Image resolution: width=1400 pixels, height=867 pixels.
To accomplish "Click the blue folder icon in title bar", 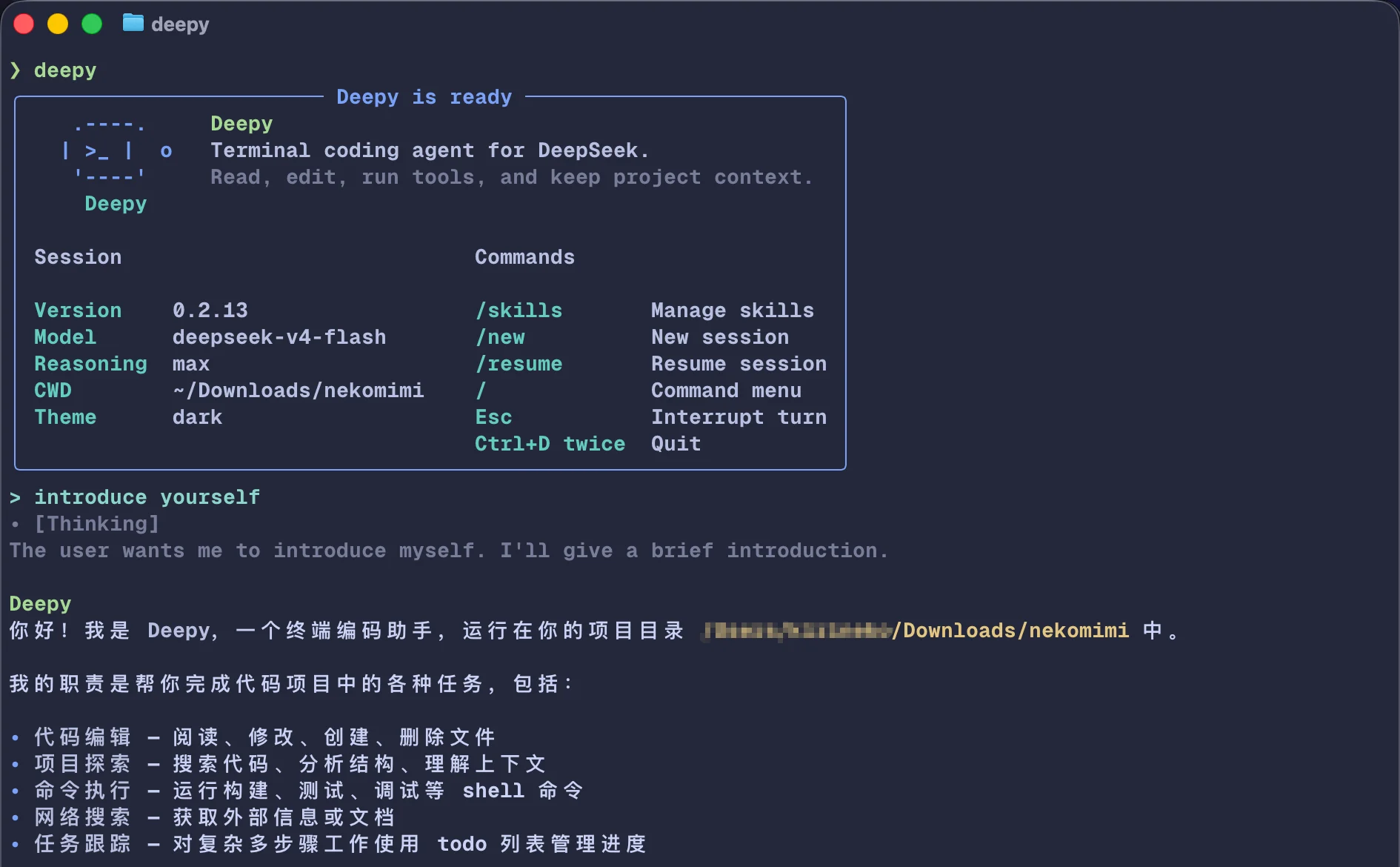I will 133,23.
